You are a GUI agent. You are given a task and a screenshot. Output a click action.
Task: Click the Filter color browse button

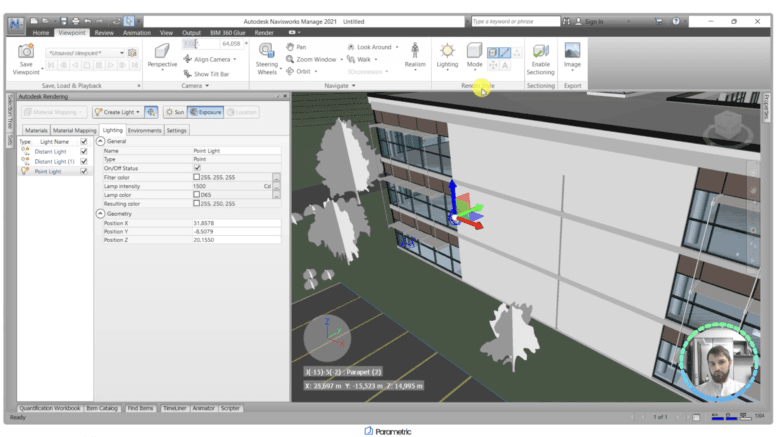point(276,177)
